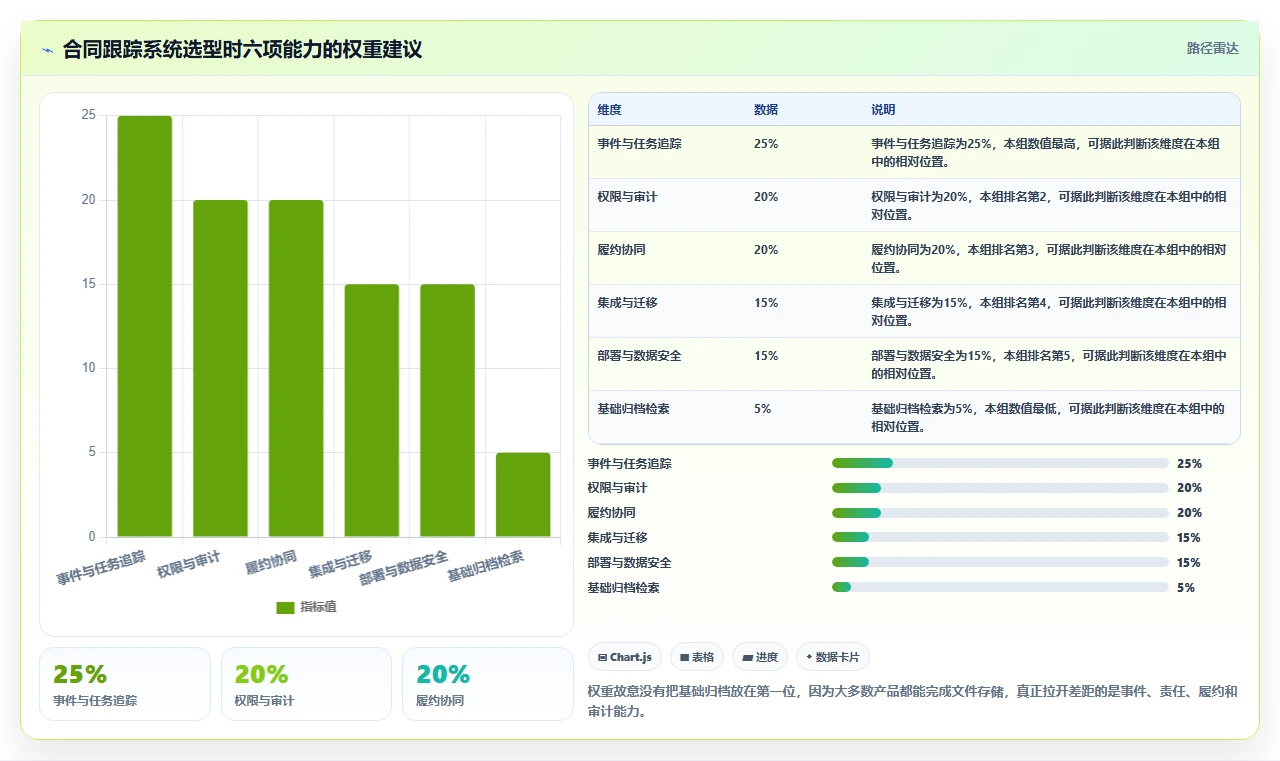Open the 20% 履约协同 data card

coord(488,684)
